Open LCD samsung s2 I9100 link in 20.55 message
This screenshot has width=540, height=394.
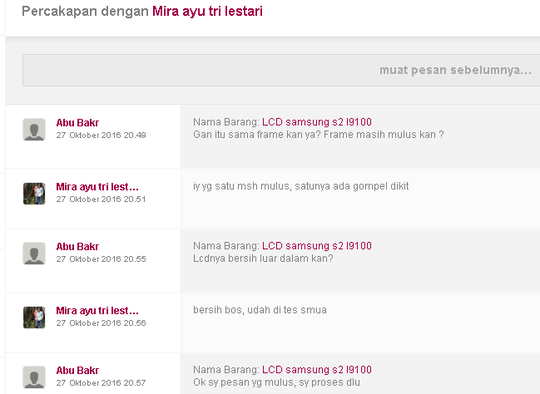click(317, 246)
